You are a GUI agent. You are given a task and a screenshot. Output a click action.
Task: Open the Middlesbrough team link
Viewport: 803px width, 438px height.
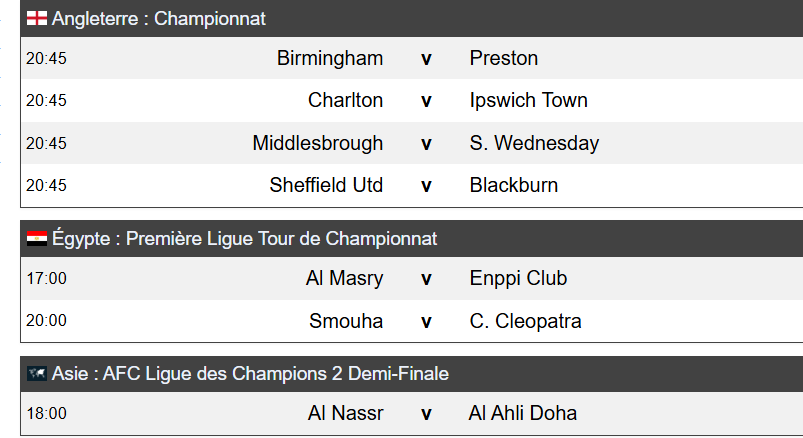(317, 143)
